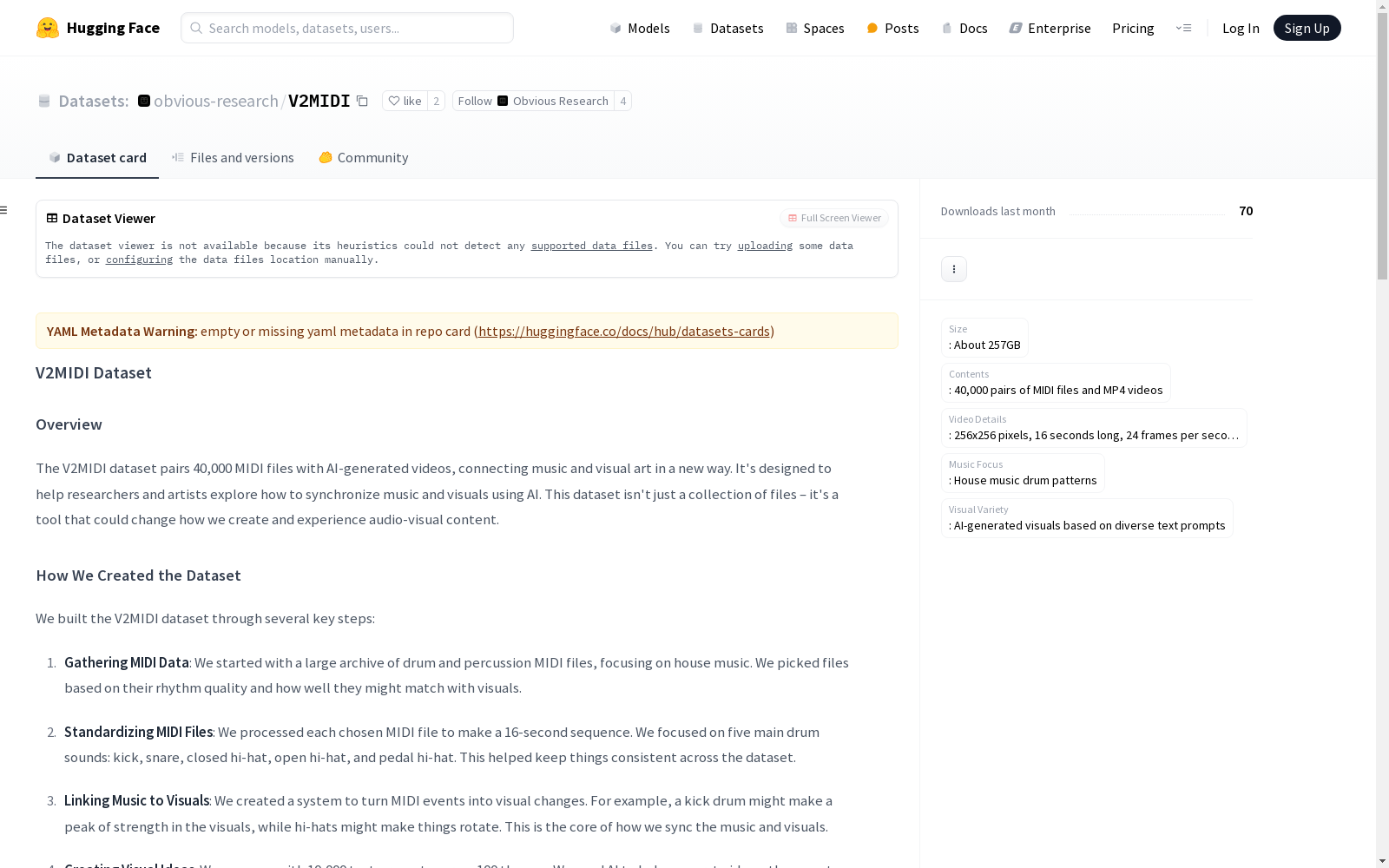Follow Obvious Research organization
1389x868 pixels.
click(x=533, y=101)
